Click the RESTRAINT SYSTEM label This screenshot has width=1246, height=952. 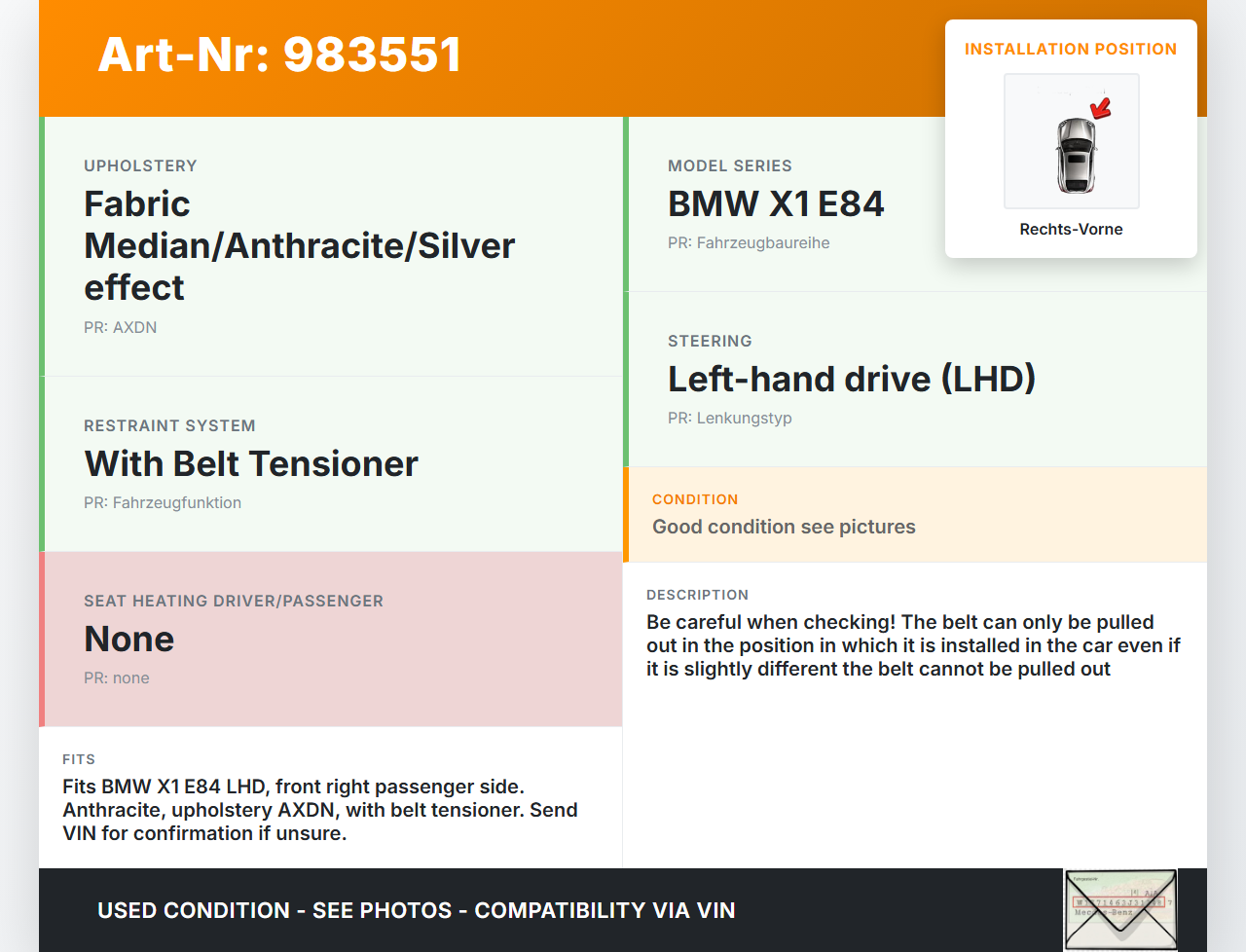coord(169,425)
